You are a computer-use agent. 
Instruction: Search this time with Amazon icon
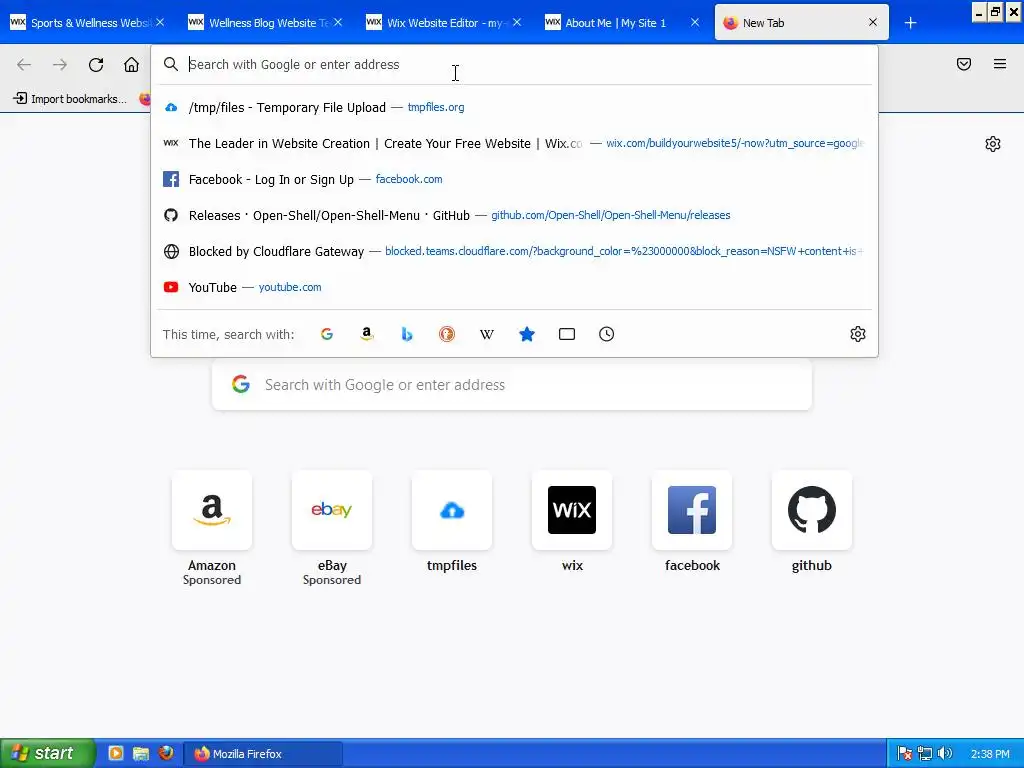[367, 334]
